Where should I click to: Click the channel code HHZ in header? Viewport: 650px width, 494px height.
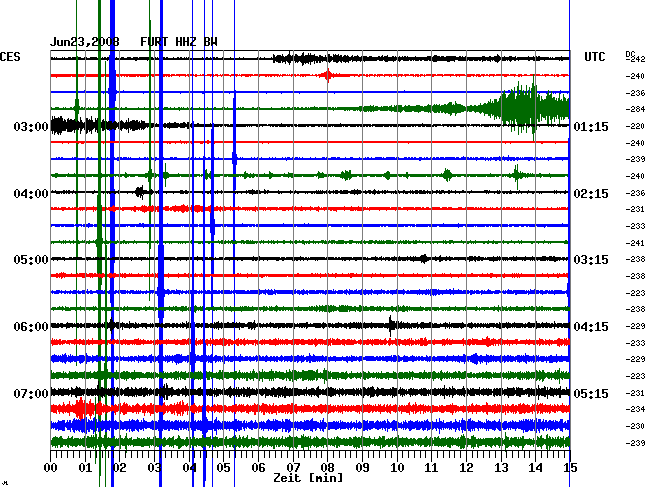[186, 42]
